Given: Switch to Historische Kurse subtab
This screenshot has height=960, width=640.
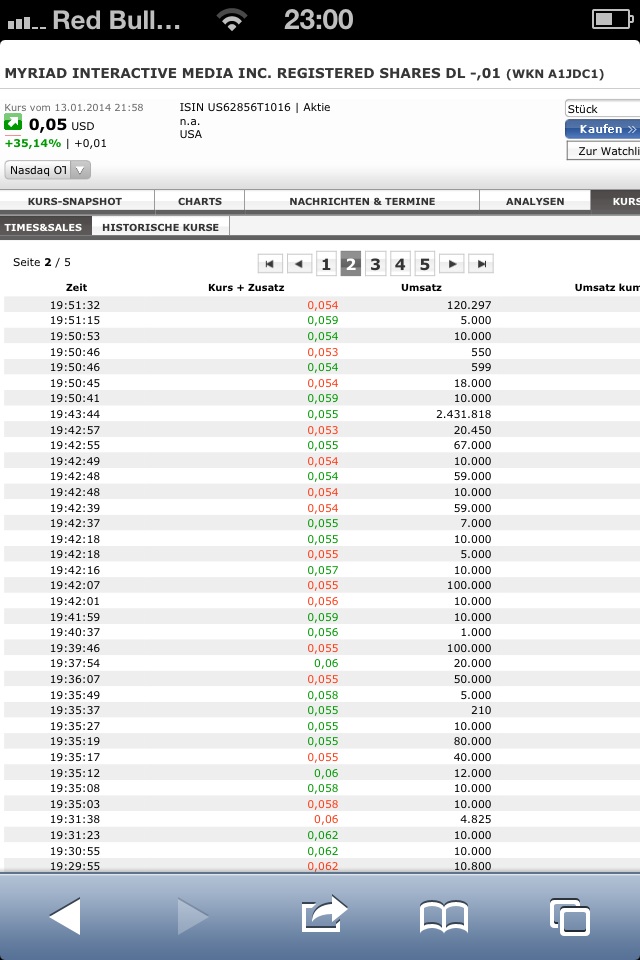Looking at the screenshot, I should (160, 227).
